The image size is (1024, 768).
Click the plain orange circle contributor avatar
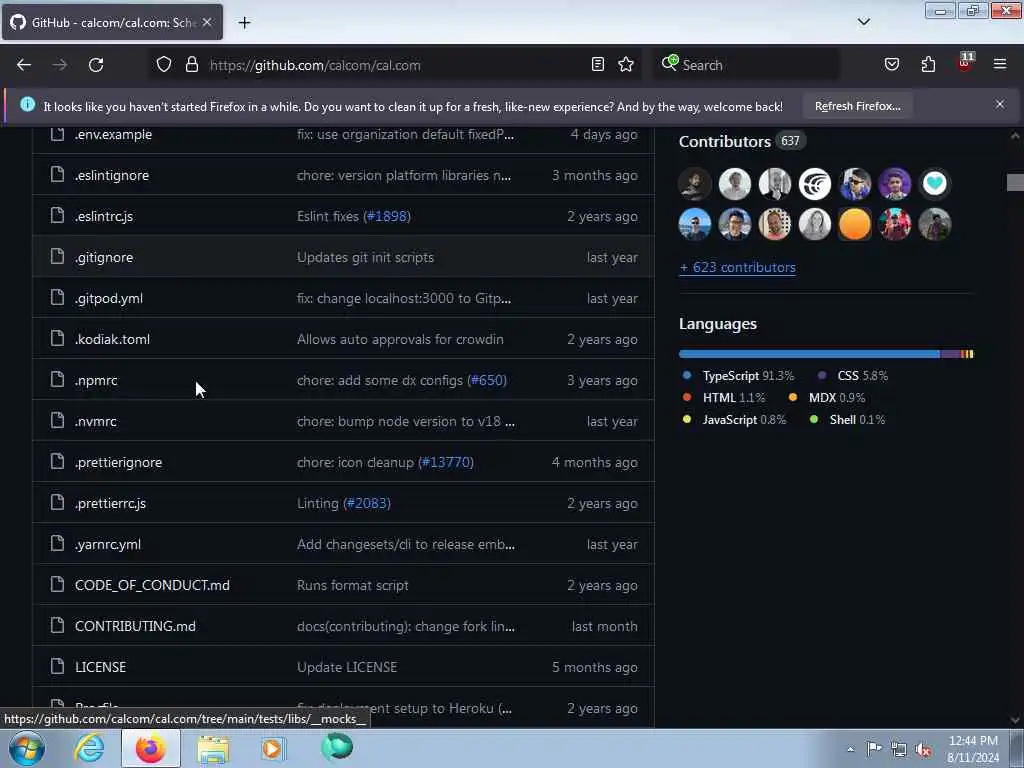point(854,224)
